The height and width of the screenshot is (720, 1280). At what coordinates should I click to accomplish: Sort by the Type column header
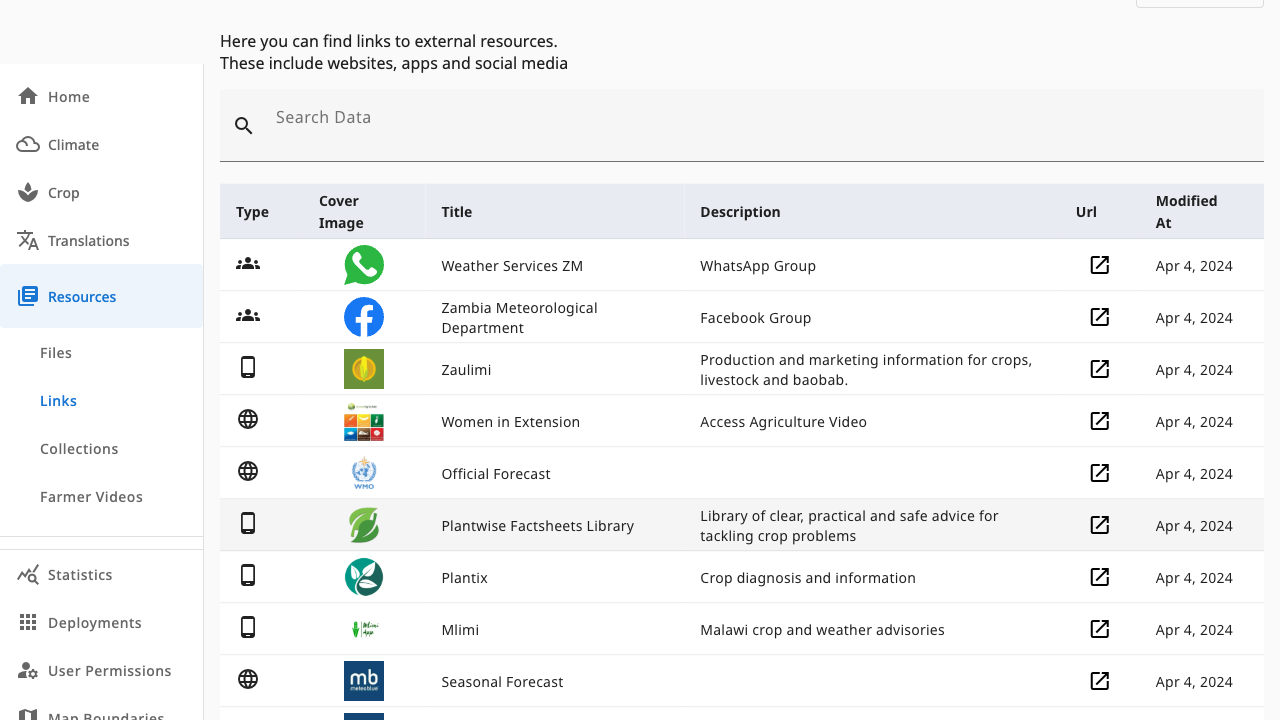(252, 212)
